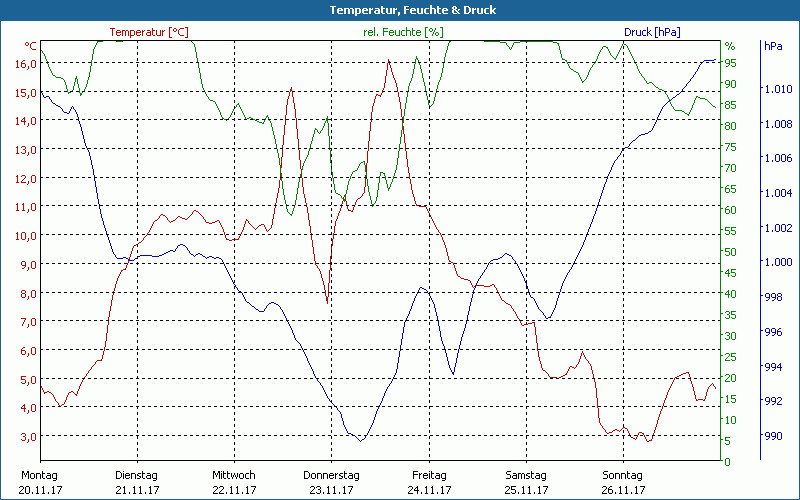Select the Sonntag 26.11.17 date label
The width and height of the screenshot is (800, 500).
pyautogui.click(x=623, y=482)
